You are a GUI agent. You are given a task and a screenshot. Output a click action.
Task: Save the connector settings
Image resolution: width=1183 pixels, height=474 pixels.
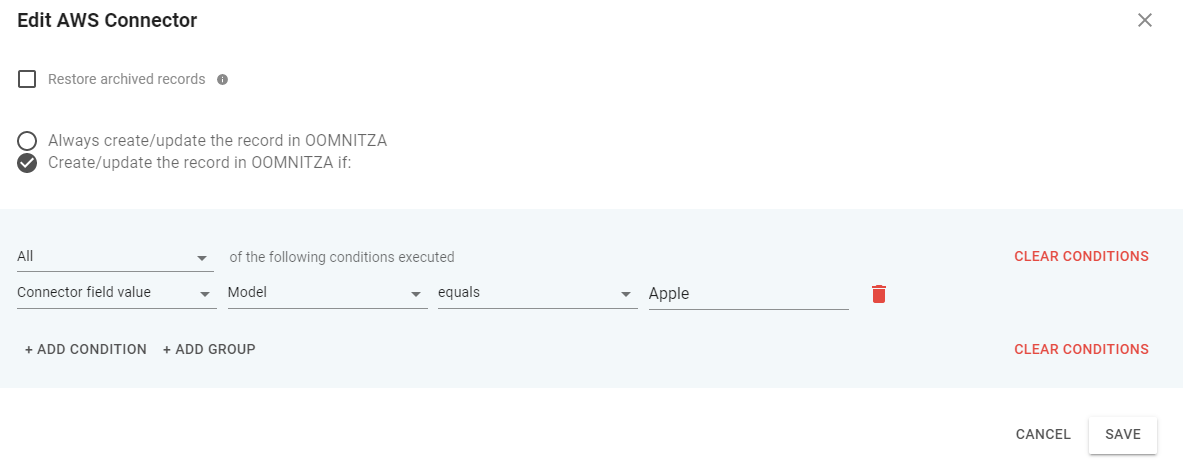(1123, 435)
